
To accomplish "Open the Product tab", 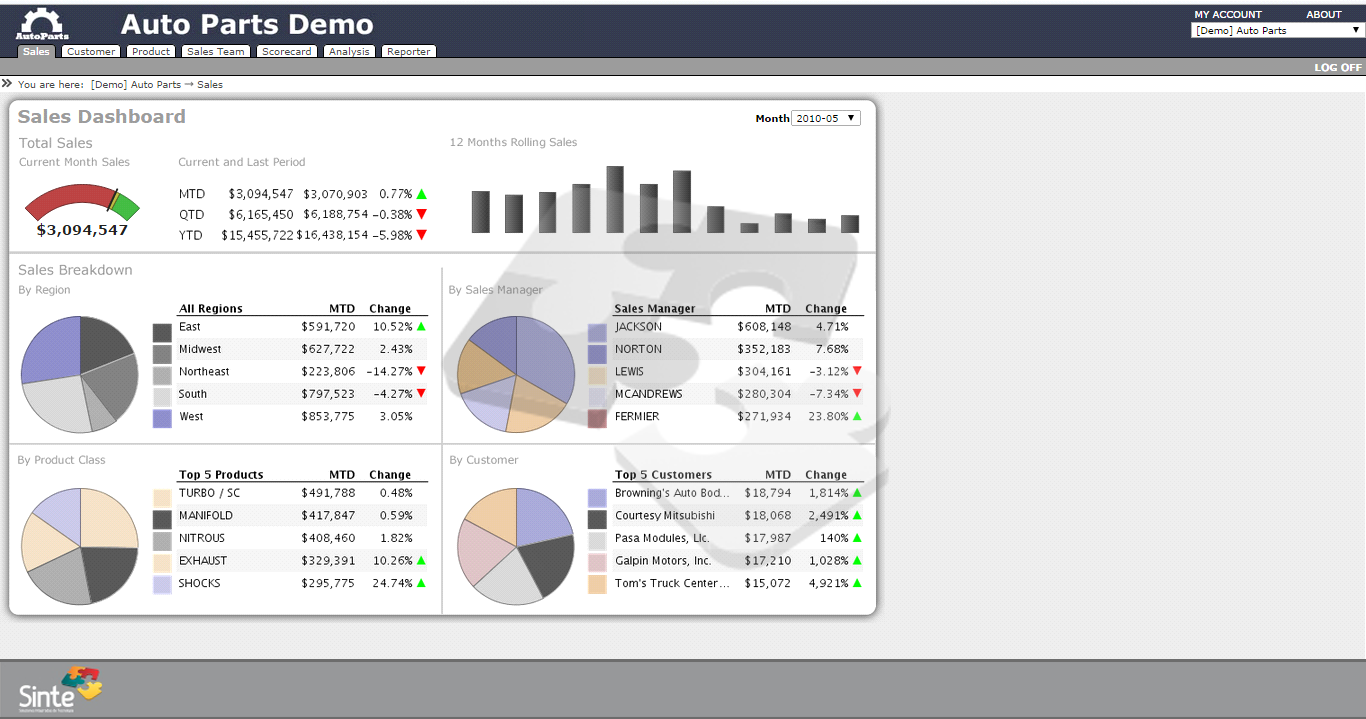I will pos(151,51).
